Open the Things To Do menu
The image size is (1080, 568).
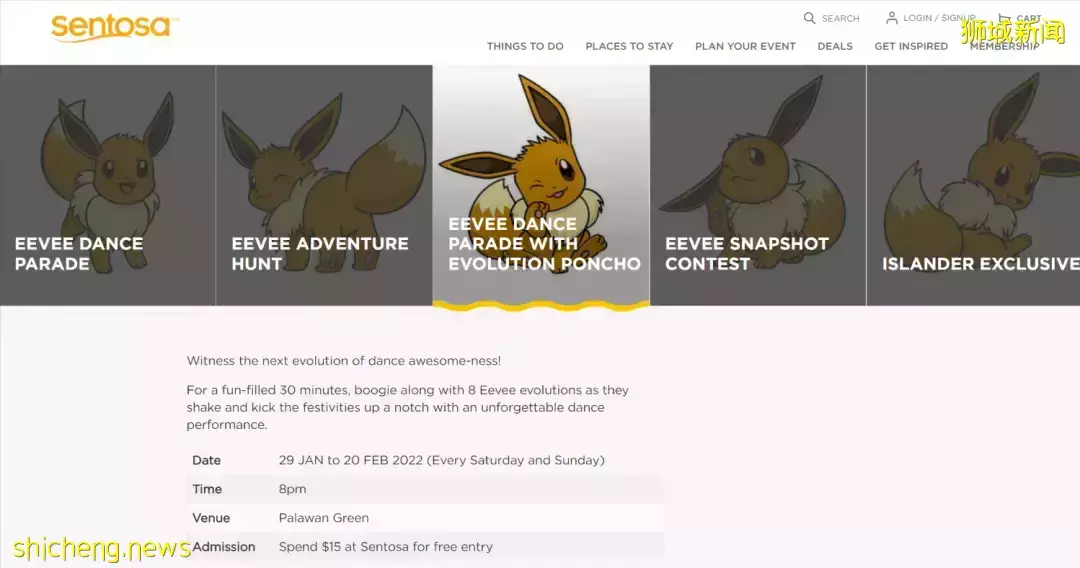(525, 46)
